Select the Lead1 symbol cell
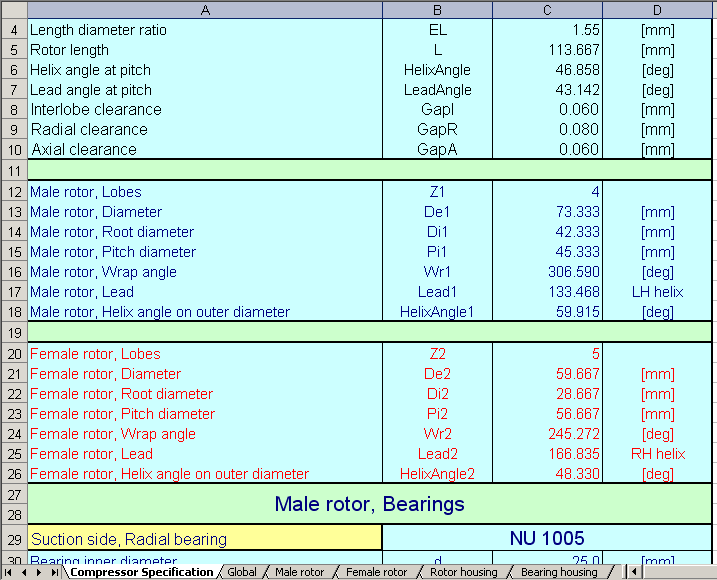The image size is (717, 580). click(x=437, y=292)
